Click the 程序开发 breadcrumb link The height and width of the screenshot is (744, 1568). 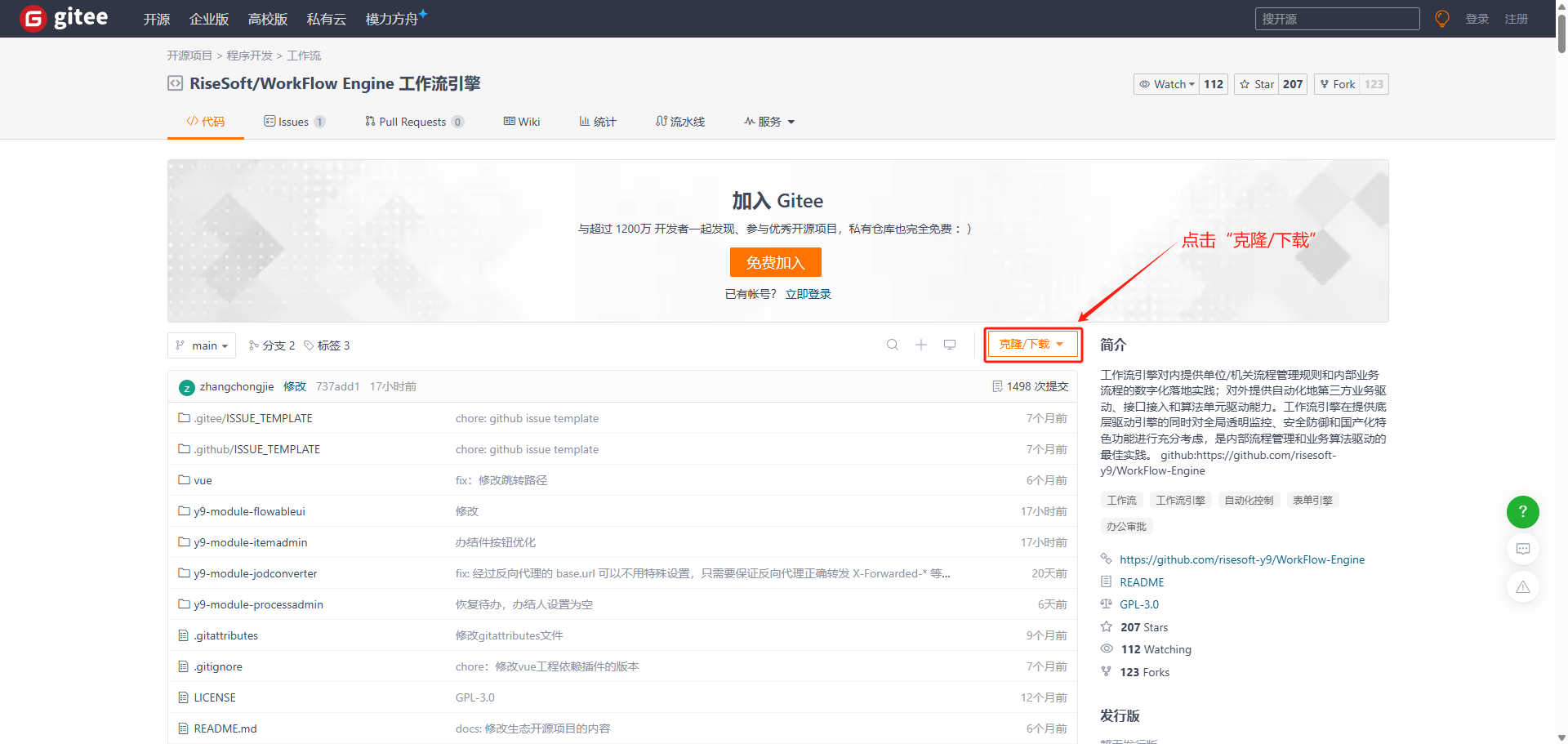pyautogui.click(x=250, y=56)
